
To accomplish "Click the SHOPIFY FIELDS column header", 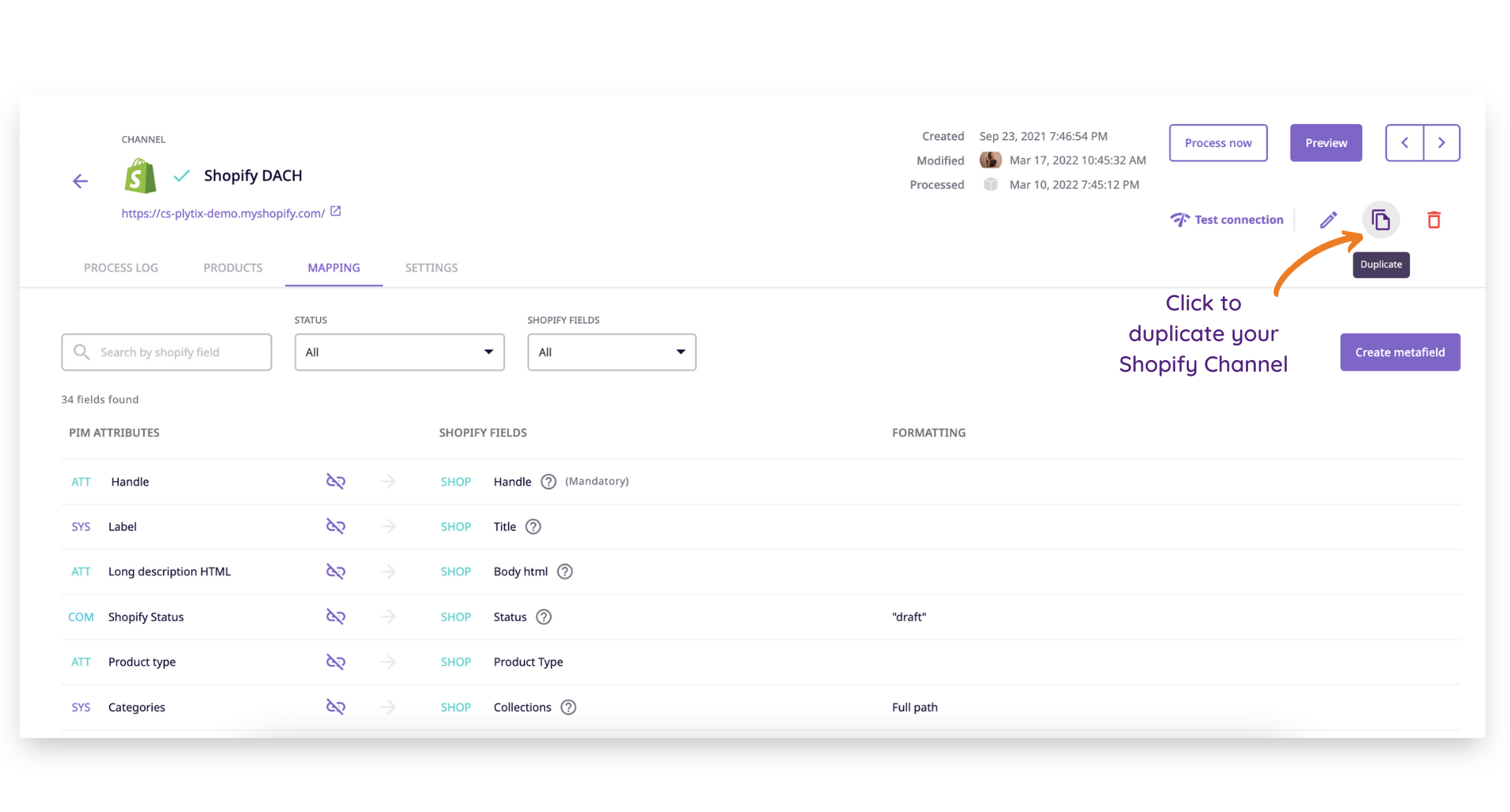I will click(483, 433).
